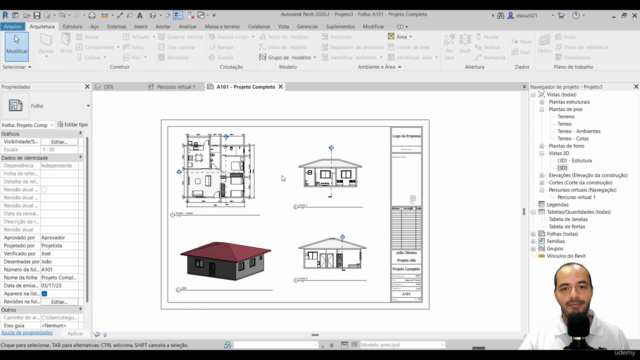The height and width of the screenshot is (360, 640).
Task: Select 'Tabela de Portas' in project browser
Action: click(x=567, y=227)
